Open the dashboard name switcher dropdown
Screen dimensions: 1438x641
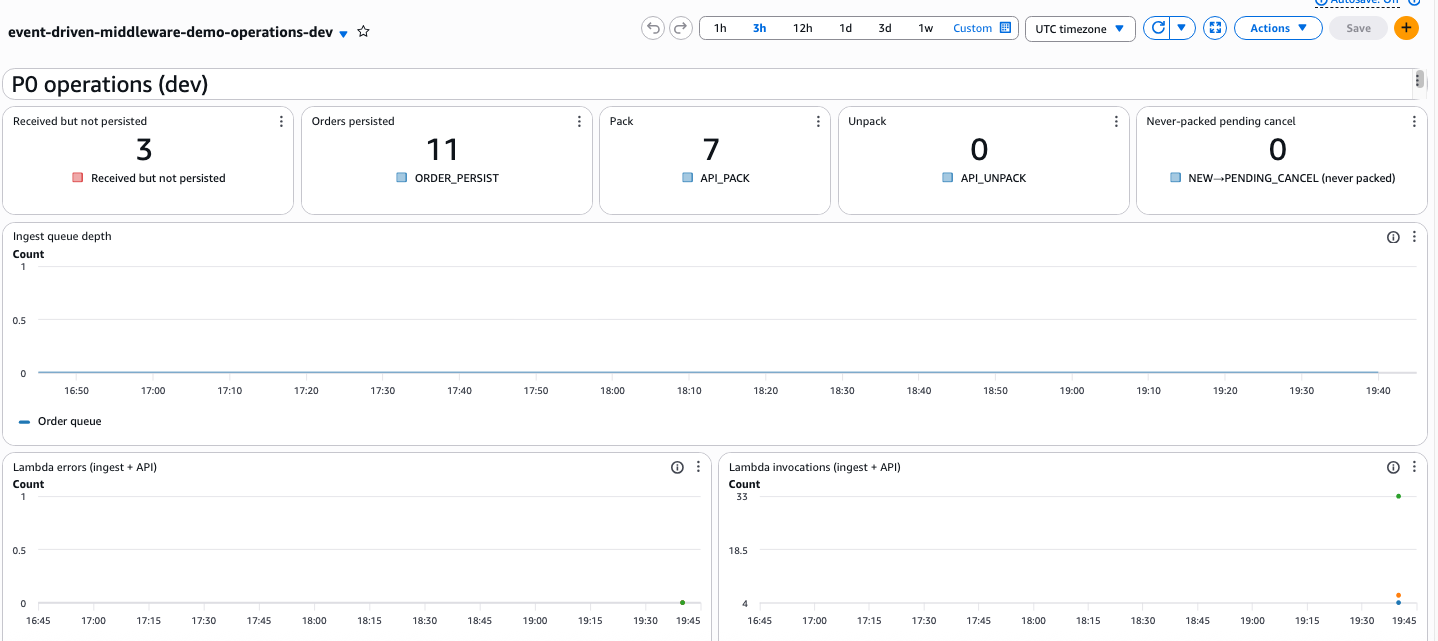click(343, 33)
